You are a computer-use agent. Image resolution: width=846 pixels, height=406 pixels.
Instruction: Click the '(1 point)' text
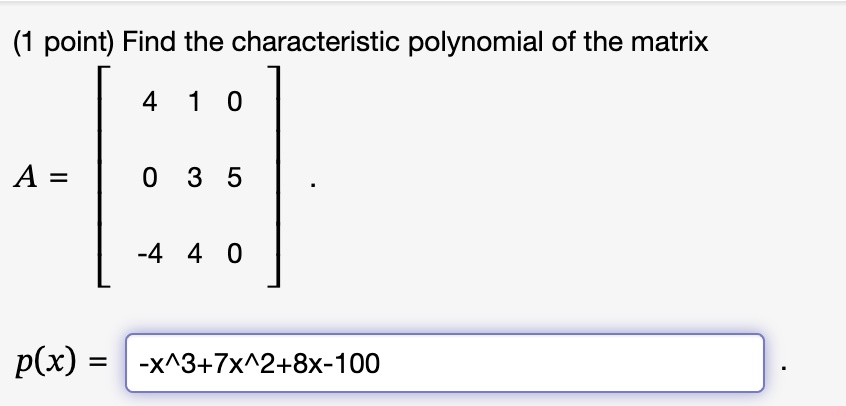(64, 43)
